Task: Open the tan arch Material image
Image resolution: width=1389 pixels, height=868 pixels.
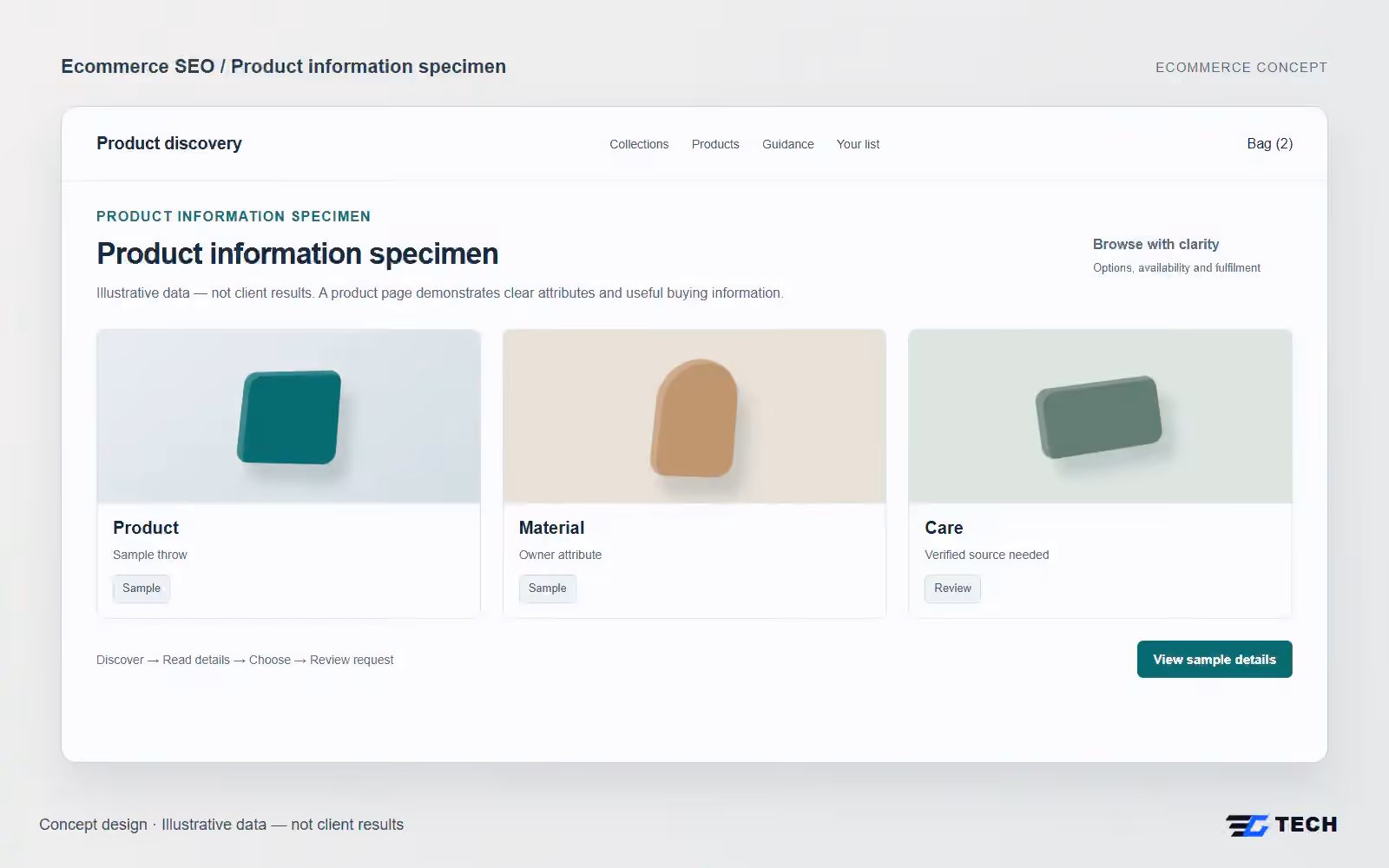Action: 694,417
